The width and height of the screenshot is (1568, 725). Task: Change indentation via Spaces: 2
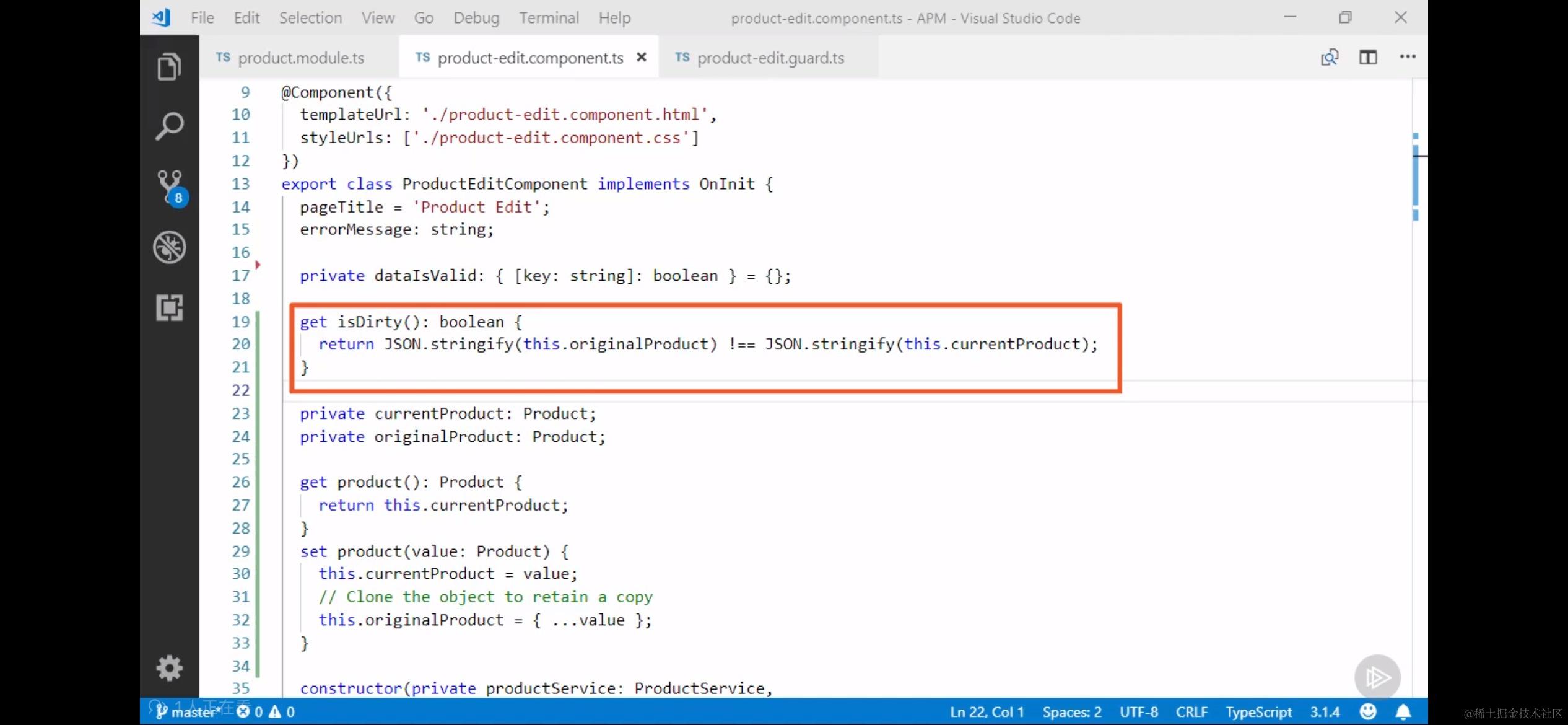pos(1071,712)
